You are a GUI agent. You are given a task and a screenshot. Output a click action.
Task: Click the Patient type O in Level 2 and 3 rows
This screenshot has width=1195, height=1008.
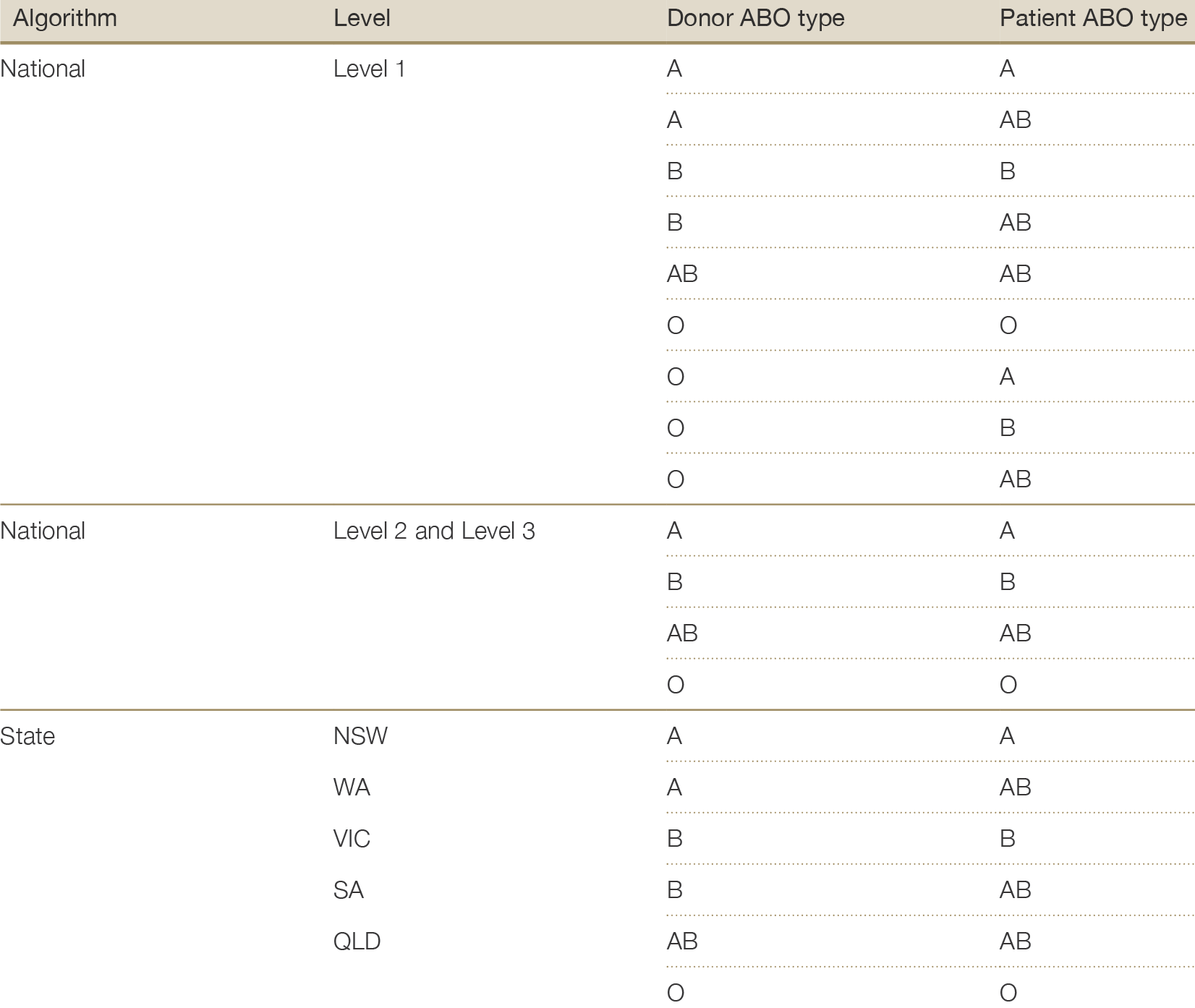(x=1008, y=685)
